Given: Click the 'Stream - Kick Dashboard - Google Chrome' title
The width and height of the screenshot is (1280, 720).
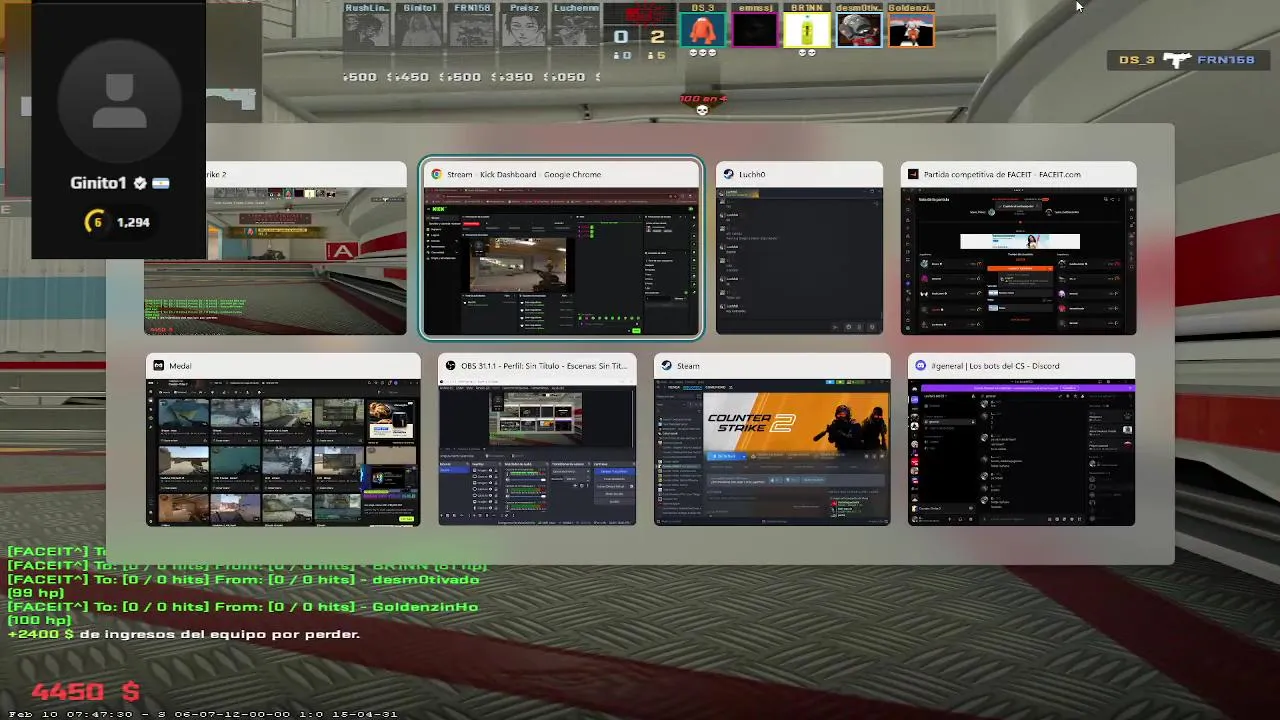Looking at the screenshot, I should click(524, 174).
